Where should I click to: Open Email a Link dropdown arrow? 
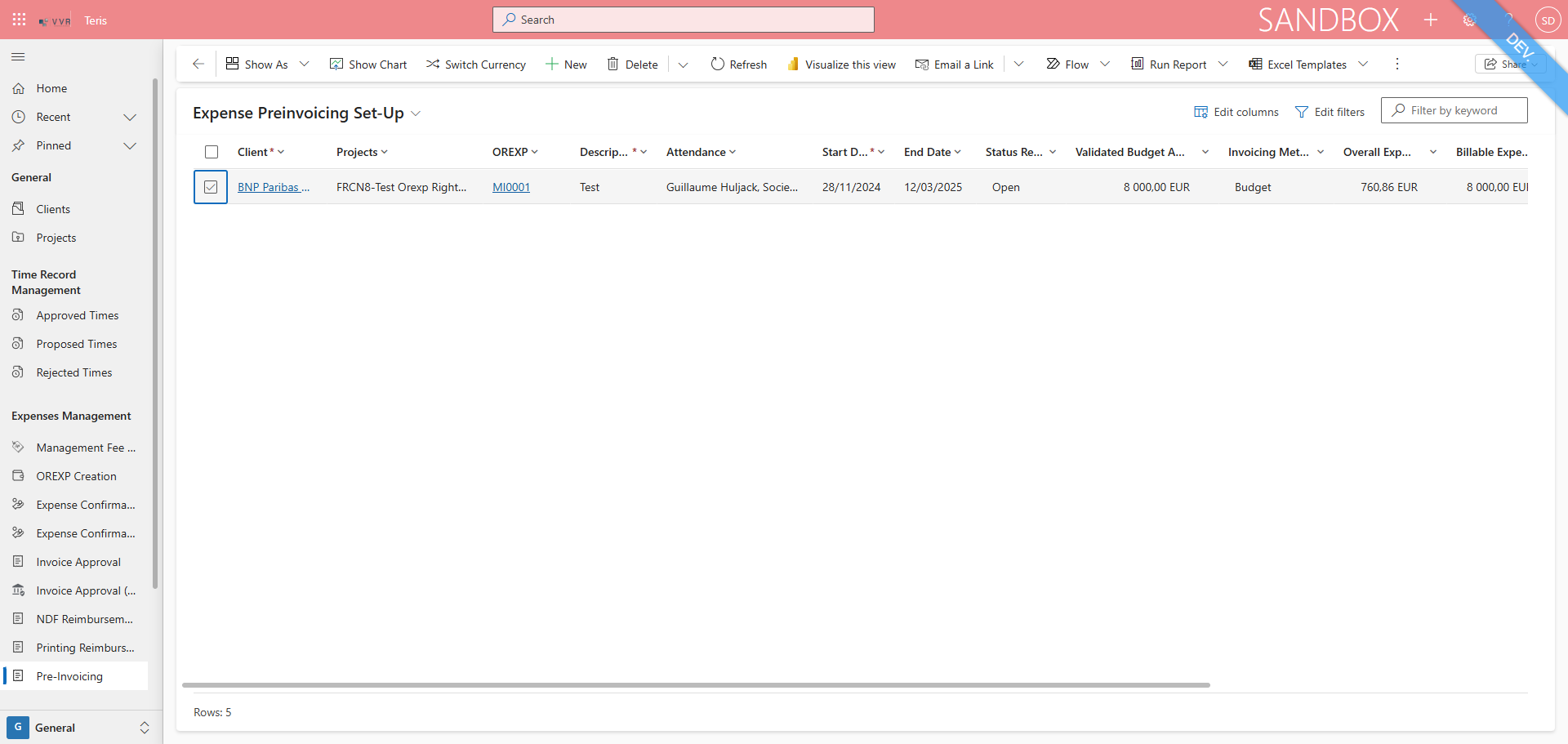tap(1018, 64)
